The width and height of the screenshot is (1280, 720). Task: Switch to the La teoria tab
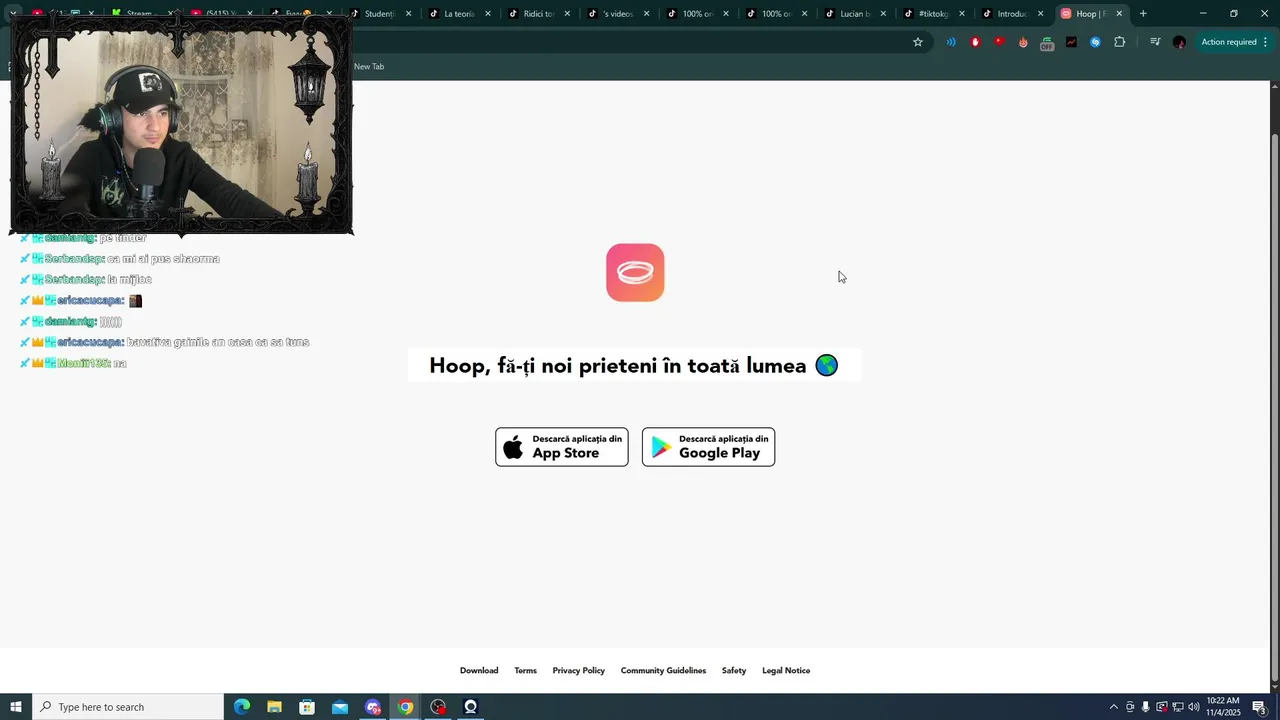457,14
